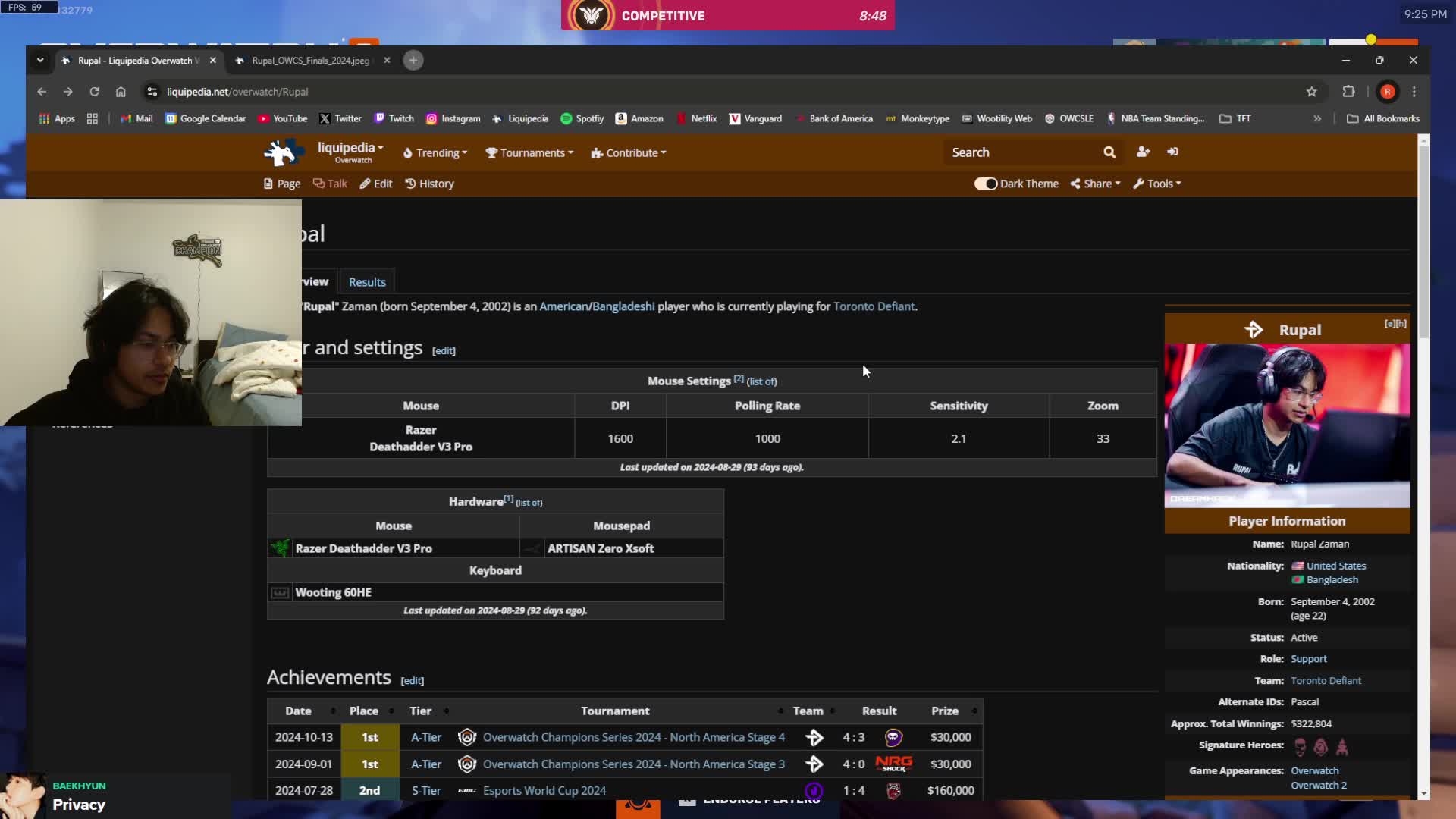1456x819 pixels.
Task: Open the Edit tab
Action: coord(376,184)
